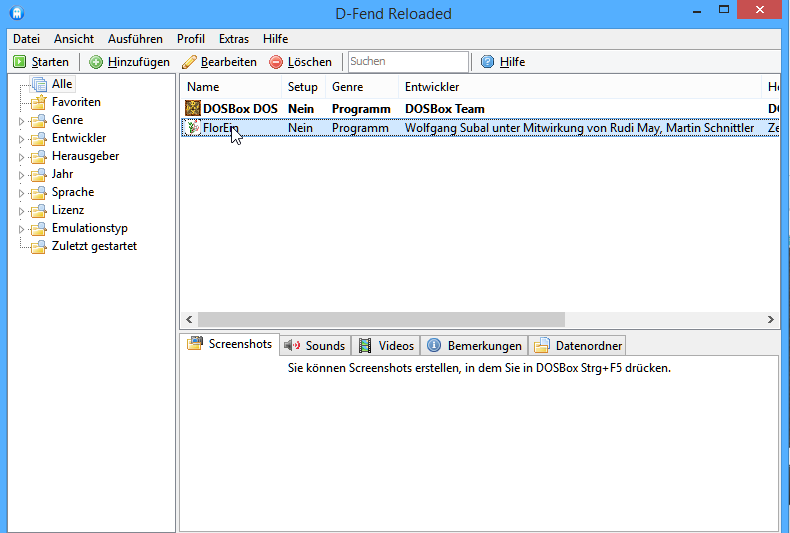Sort list by Genre column header

point(361,87)
